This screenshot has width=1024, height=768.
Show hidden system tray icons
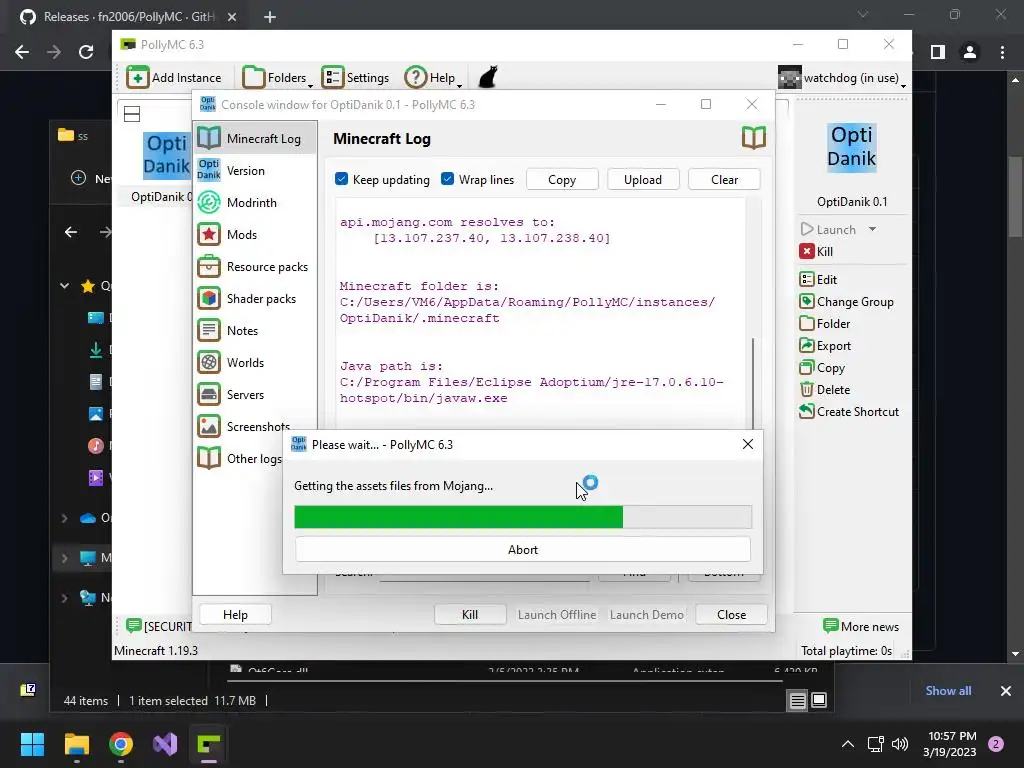848,744
